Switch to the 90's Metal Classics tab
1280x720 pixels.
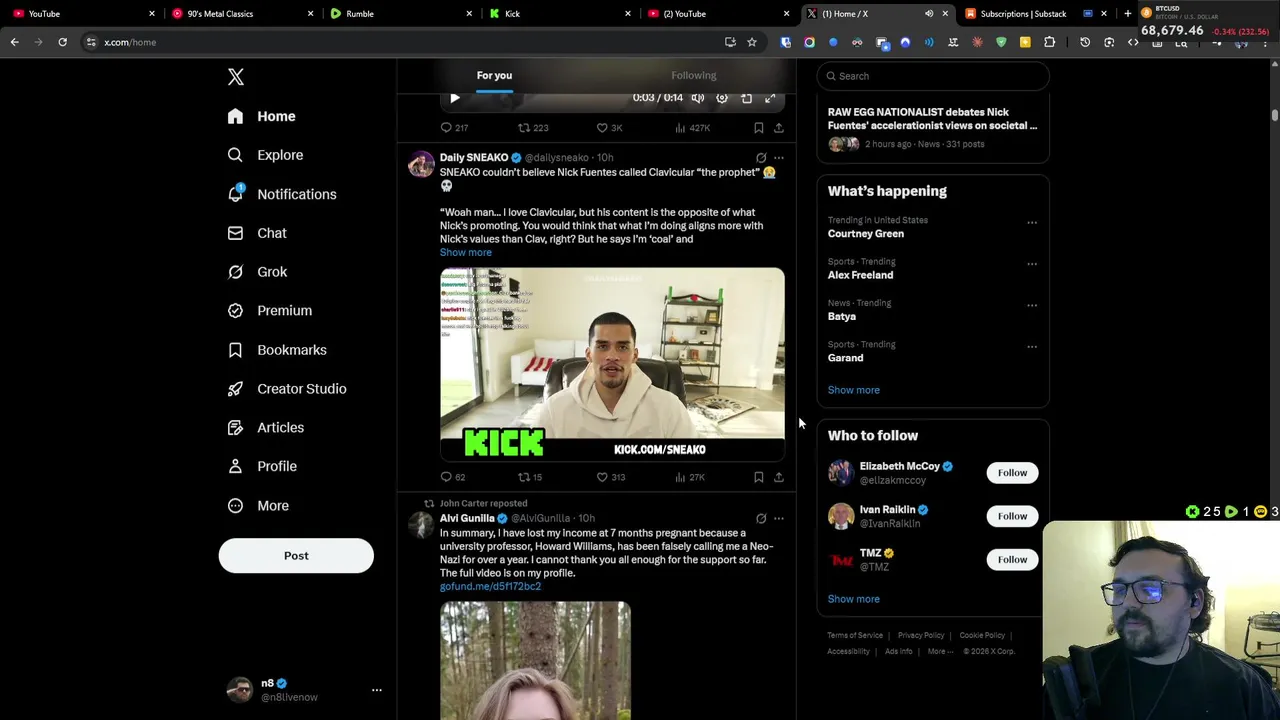[240, 14]
